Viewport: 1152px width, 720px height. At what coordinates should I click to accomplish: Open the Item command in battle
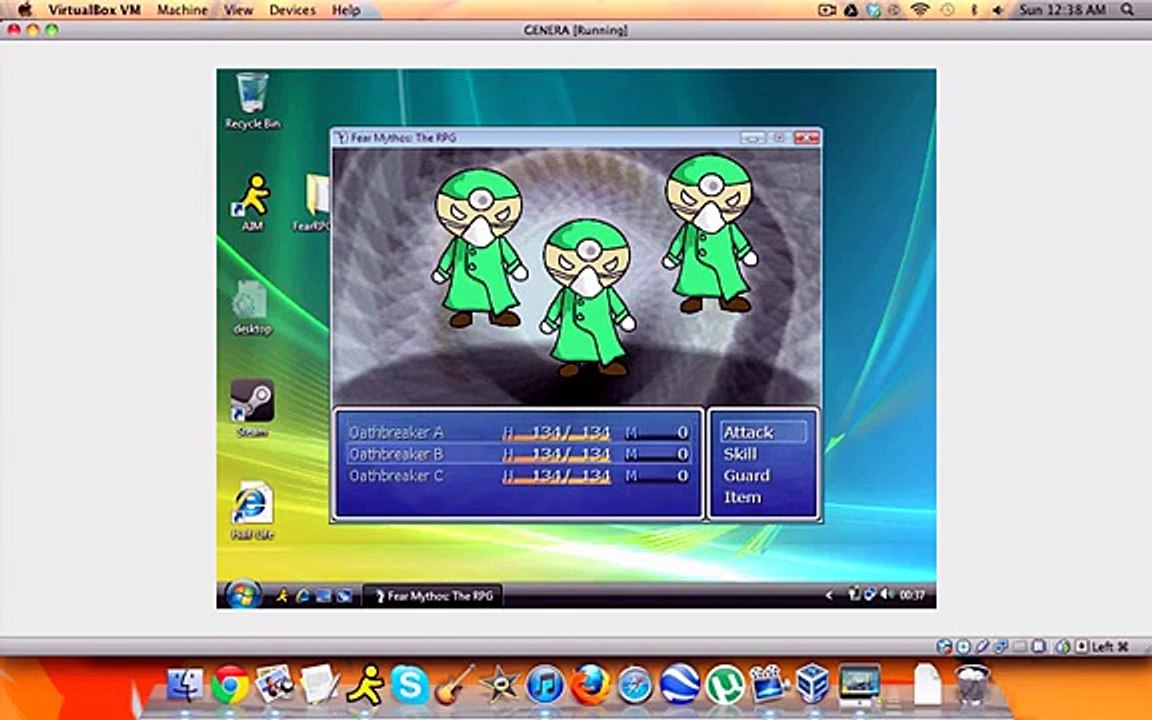[742, 497]
